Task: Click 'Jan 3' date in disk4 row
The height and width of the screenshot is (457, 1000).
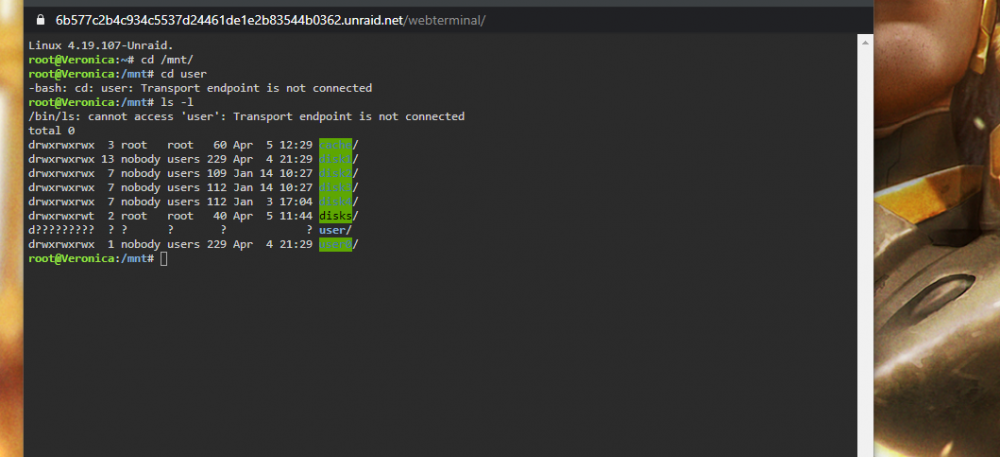Action: pos(253,201)
